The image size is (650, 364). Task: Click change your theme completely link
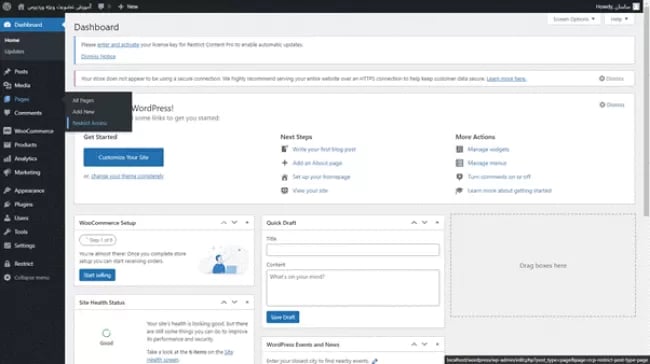coord(127,176)
